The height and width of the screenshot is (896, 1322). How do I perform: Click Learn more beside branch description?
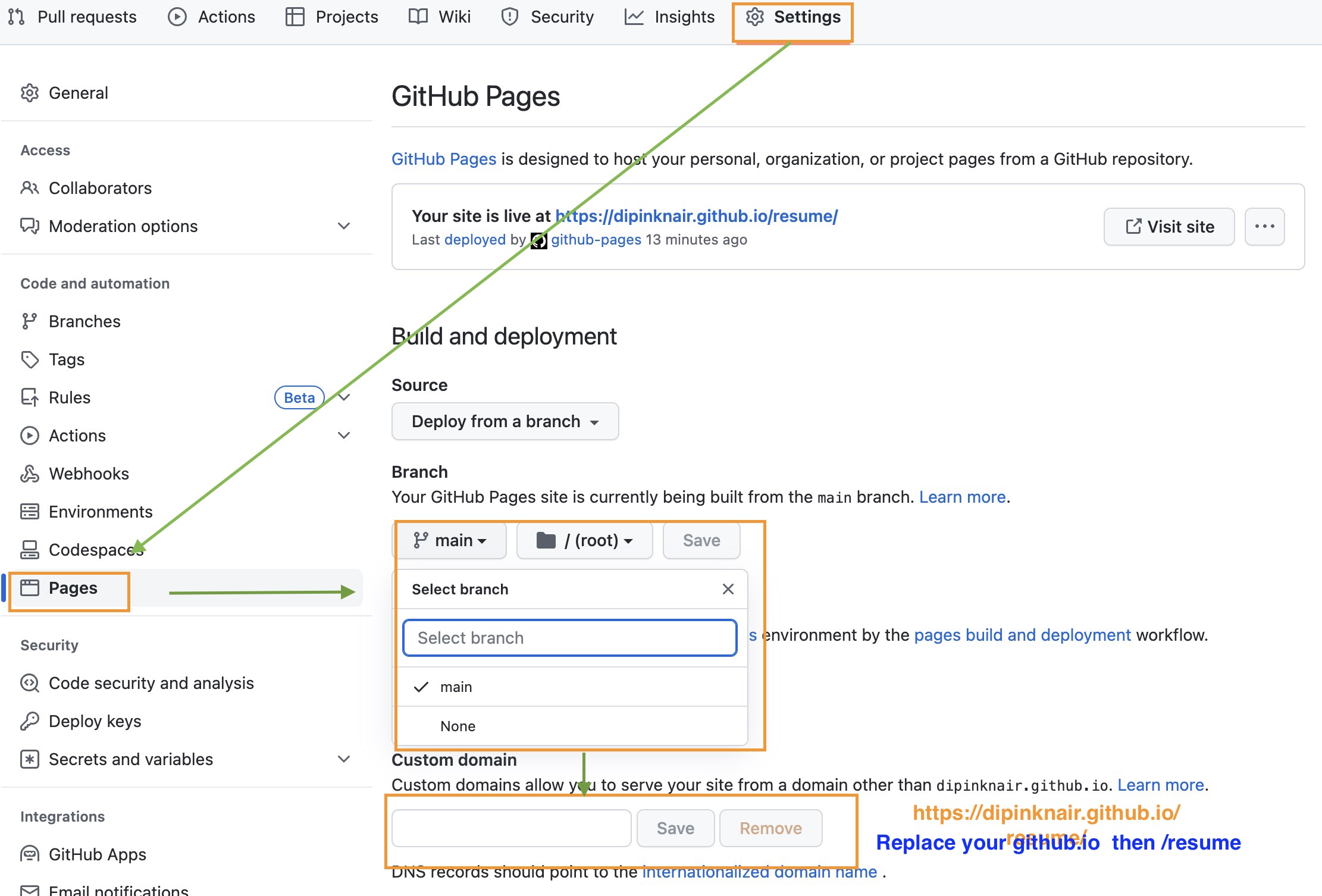pyautogui.click(x=962, y=497)
